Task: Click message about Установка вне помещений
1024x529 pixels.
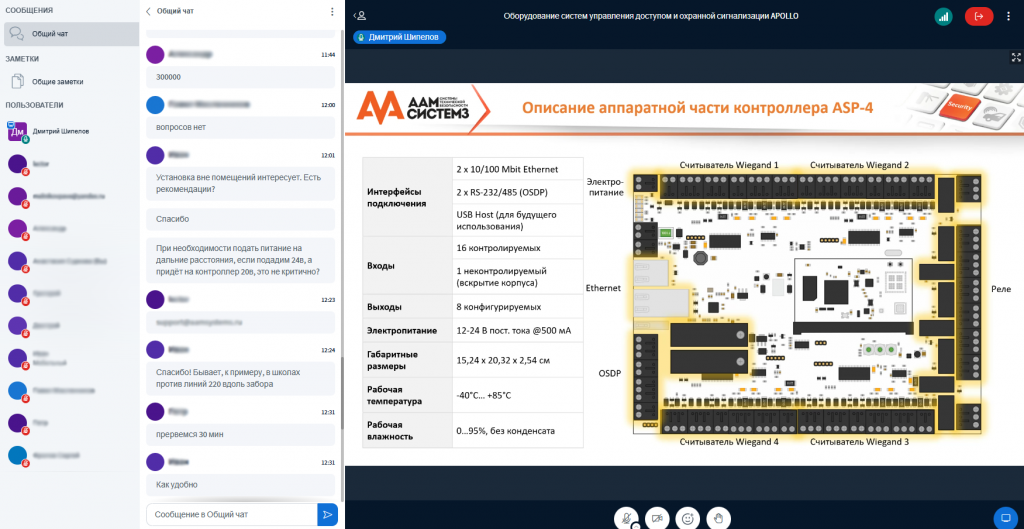Action: pos(240,183)
